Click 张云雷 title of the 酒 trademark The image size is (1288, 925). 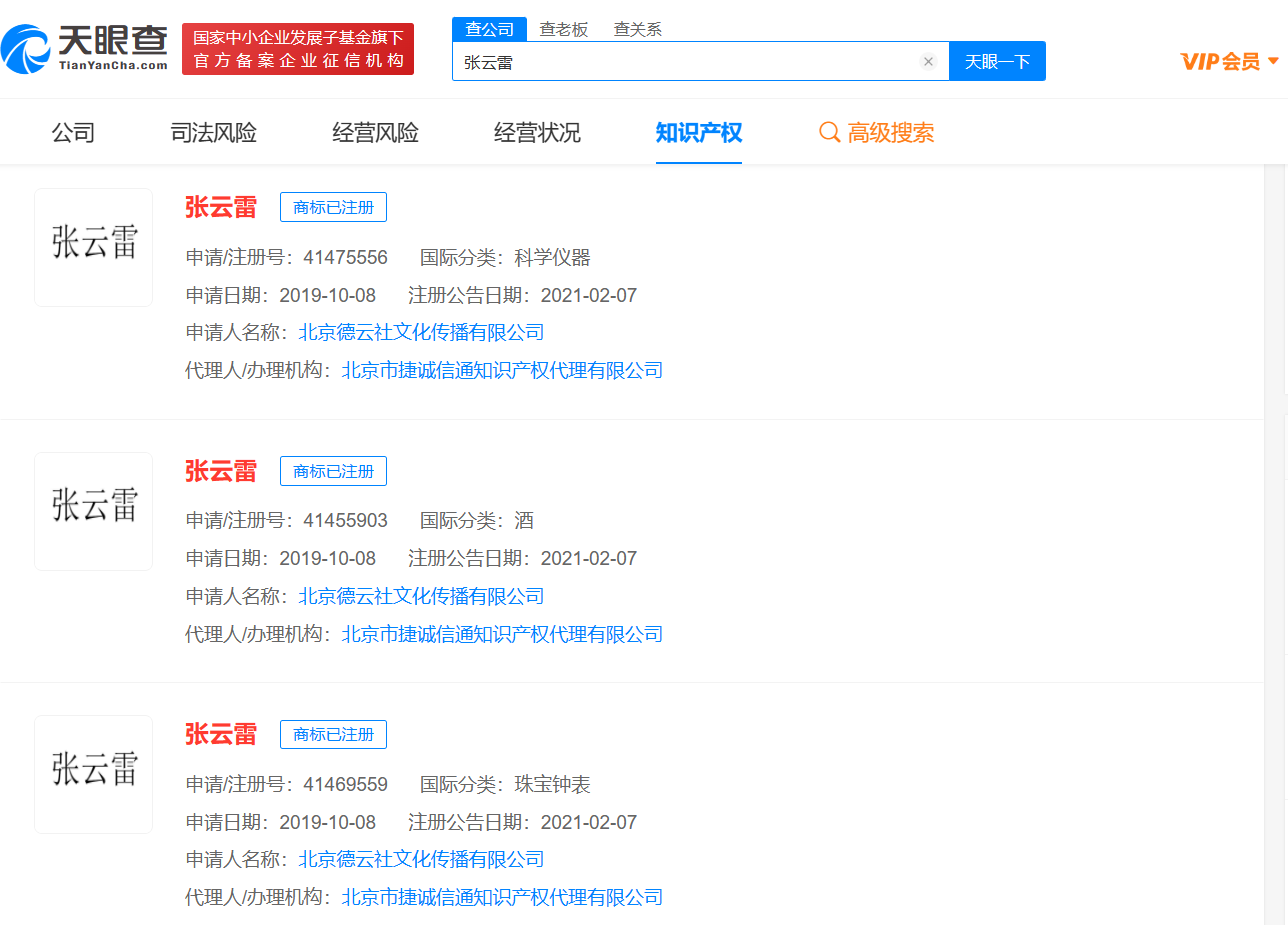tap(221, 471)
